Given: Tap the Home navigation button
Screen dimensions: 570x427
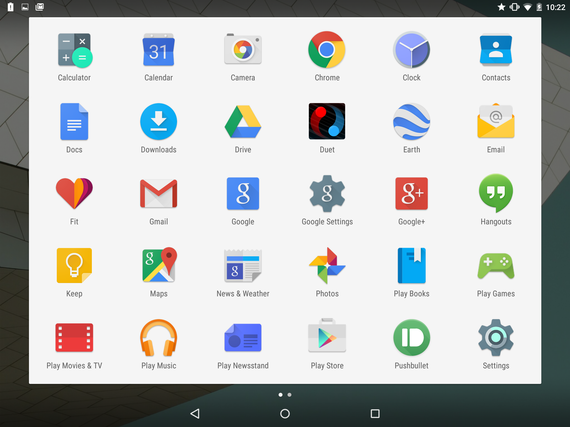Looking at the screenshot, I should (x=285, y=414).
